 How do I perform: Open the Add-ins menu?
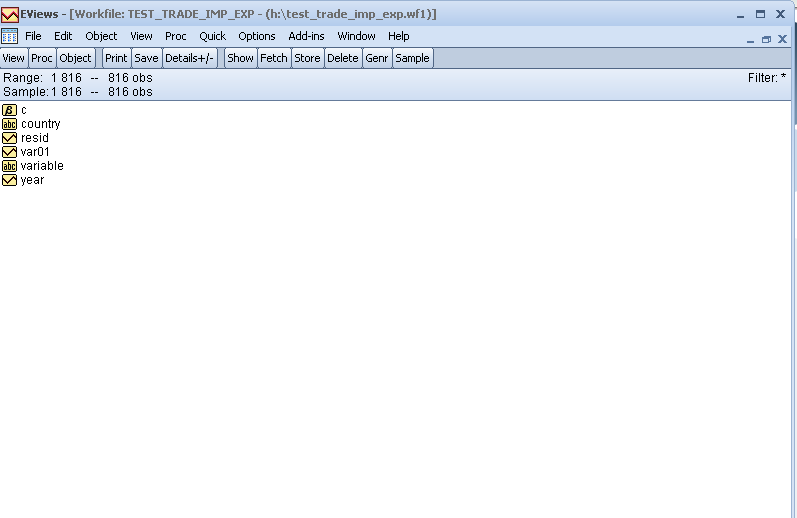pyautogui.click(x=306, y=36)
